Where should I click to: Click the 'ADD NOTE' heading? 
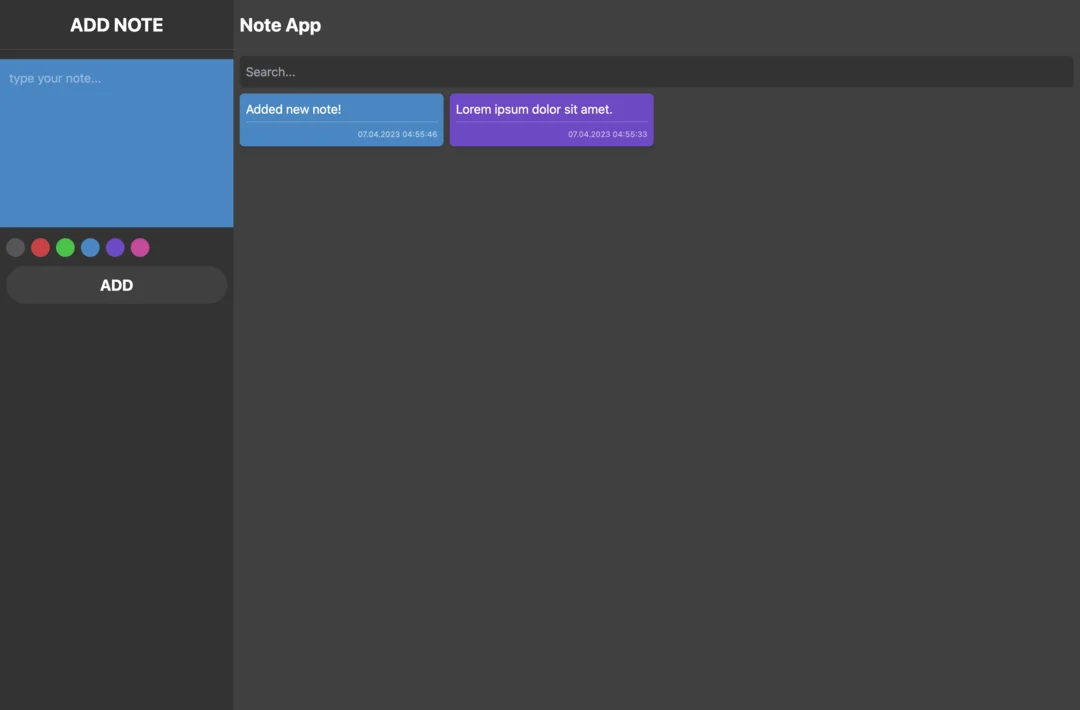point(116,25)
